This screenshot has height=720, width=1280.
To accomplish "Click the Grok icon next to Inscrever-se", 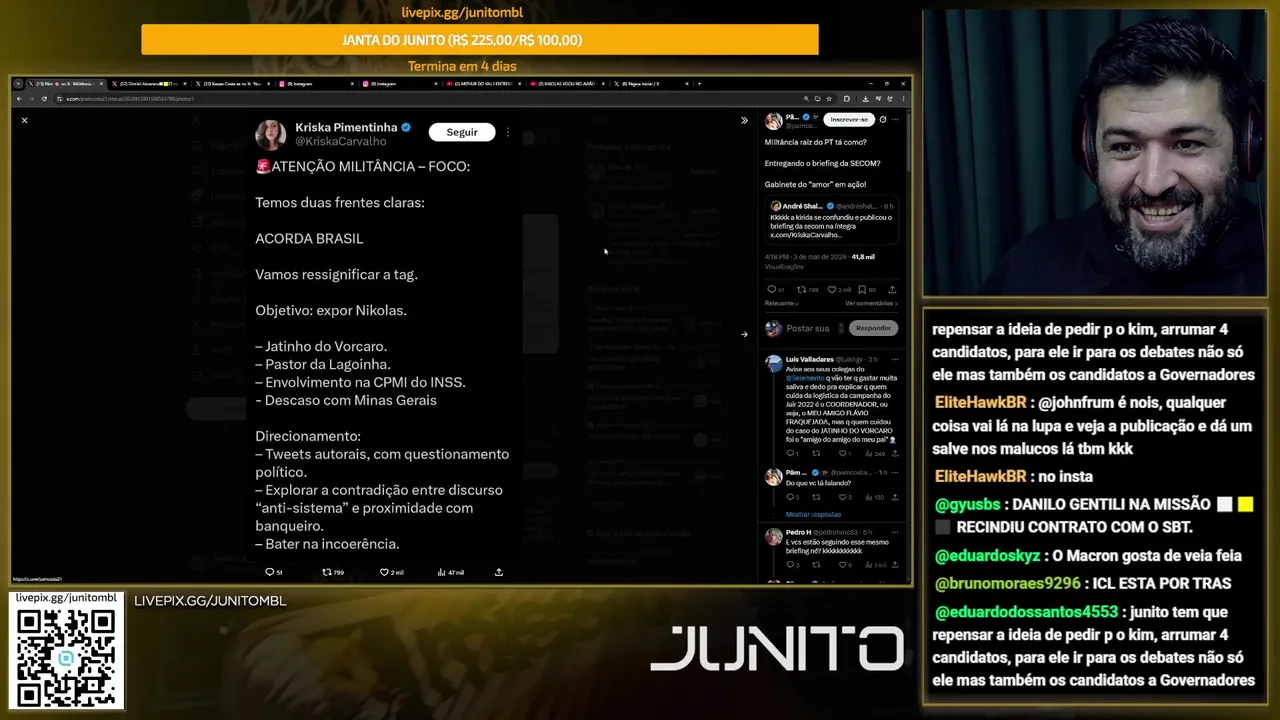I will [x=883, y=119].
